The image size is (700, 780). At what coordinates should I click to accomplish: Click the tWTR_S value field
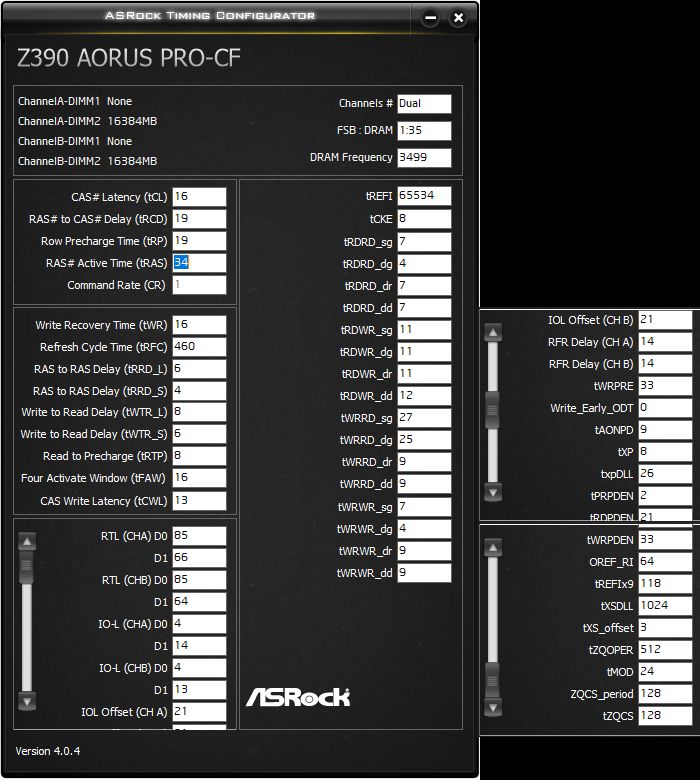pos(199,434)
